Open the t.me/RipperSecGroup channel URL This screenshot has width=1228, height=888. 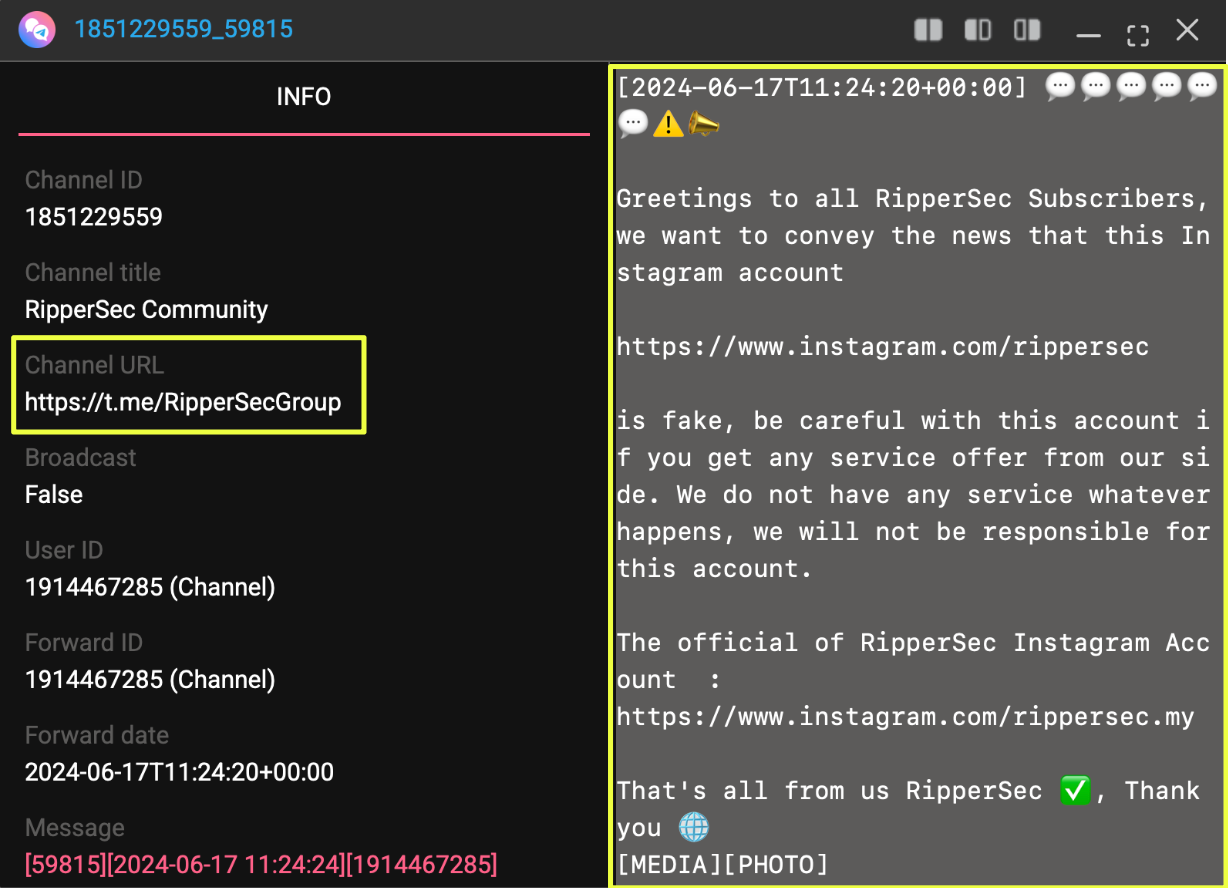point(183,402)
